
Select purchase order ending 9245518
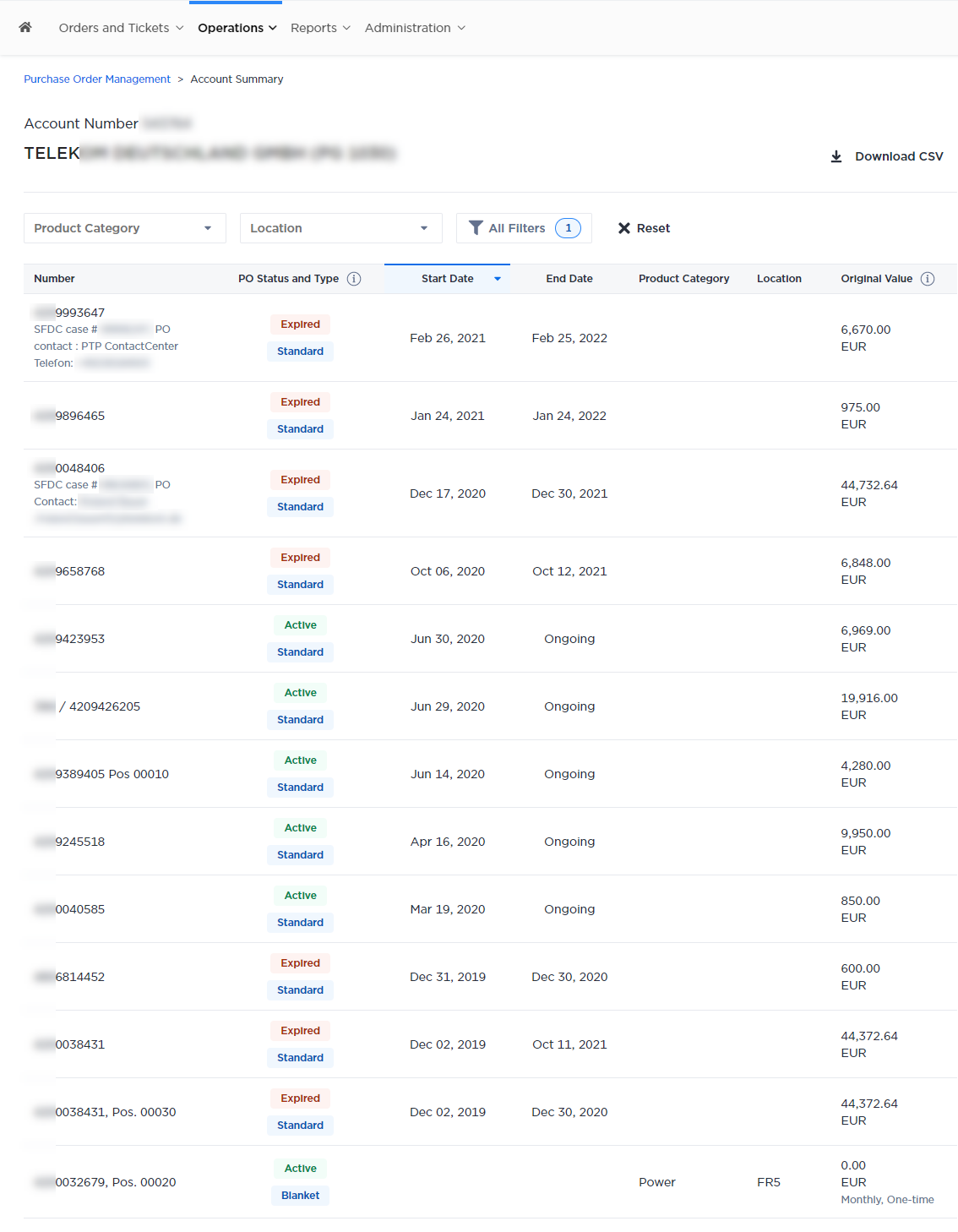(x=69, y=842)
